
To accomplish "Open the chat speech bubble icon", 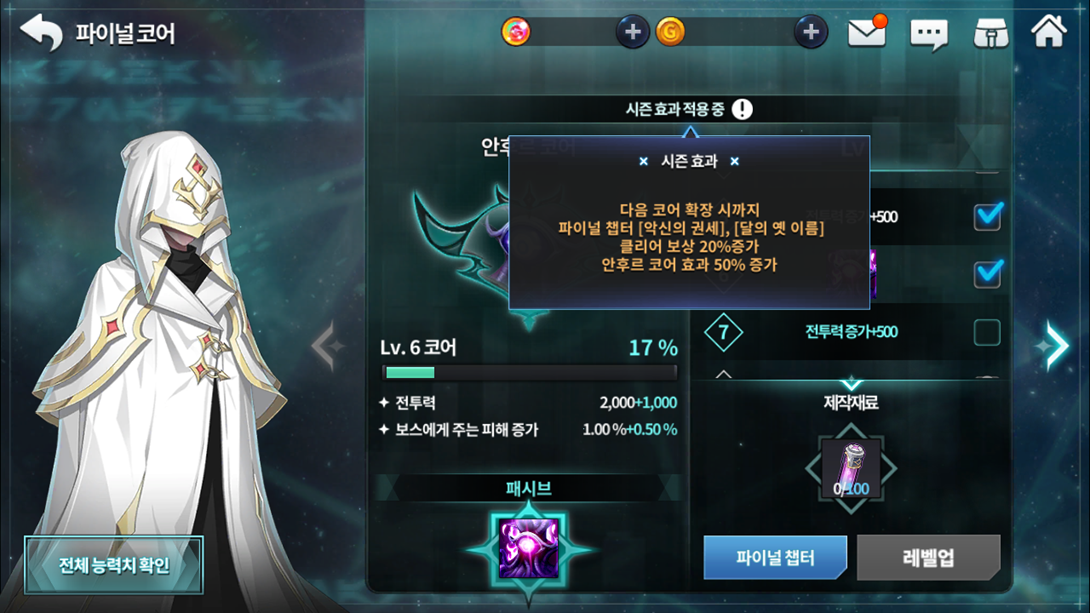I will [x=929, y=33].
